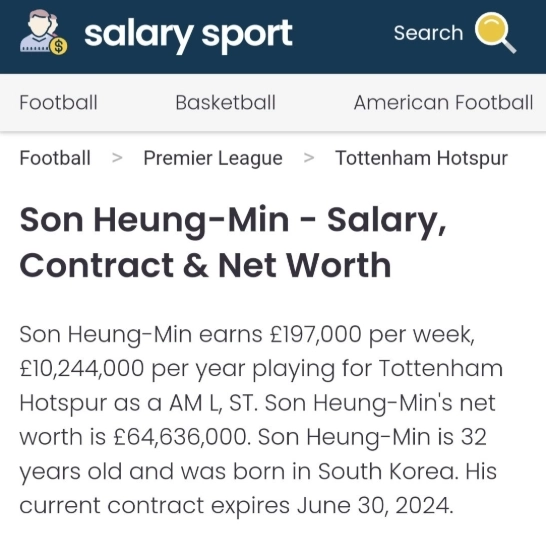The height and width of the screenshot is (539, 546).
Task: Select the American Football navigation tab
Action: 443,103
